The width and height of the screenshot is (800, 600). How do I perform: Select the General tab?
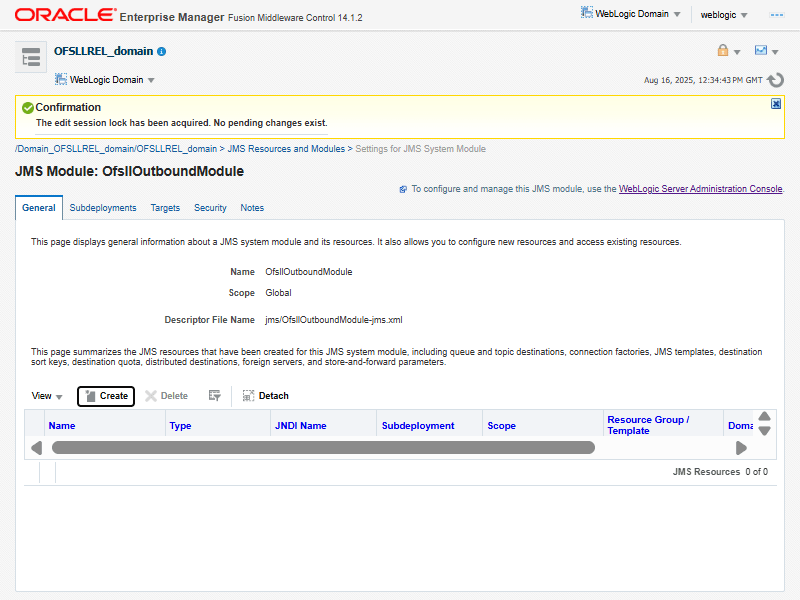coord(39,208)
